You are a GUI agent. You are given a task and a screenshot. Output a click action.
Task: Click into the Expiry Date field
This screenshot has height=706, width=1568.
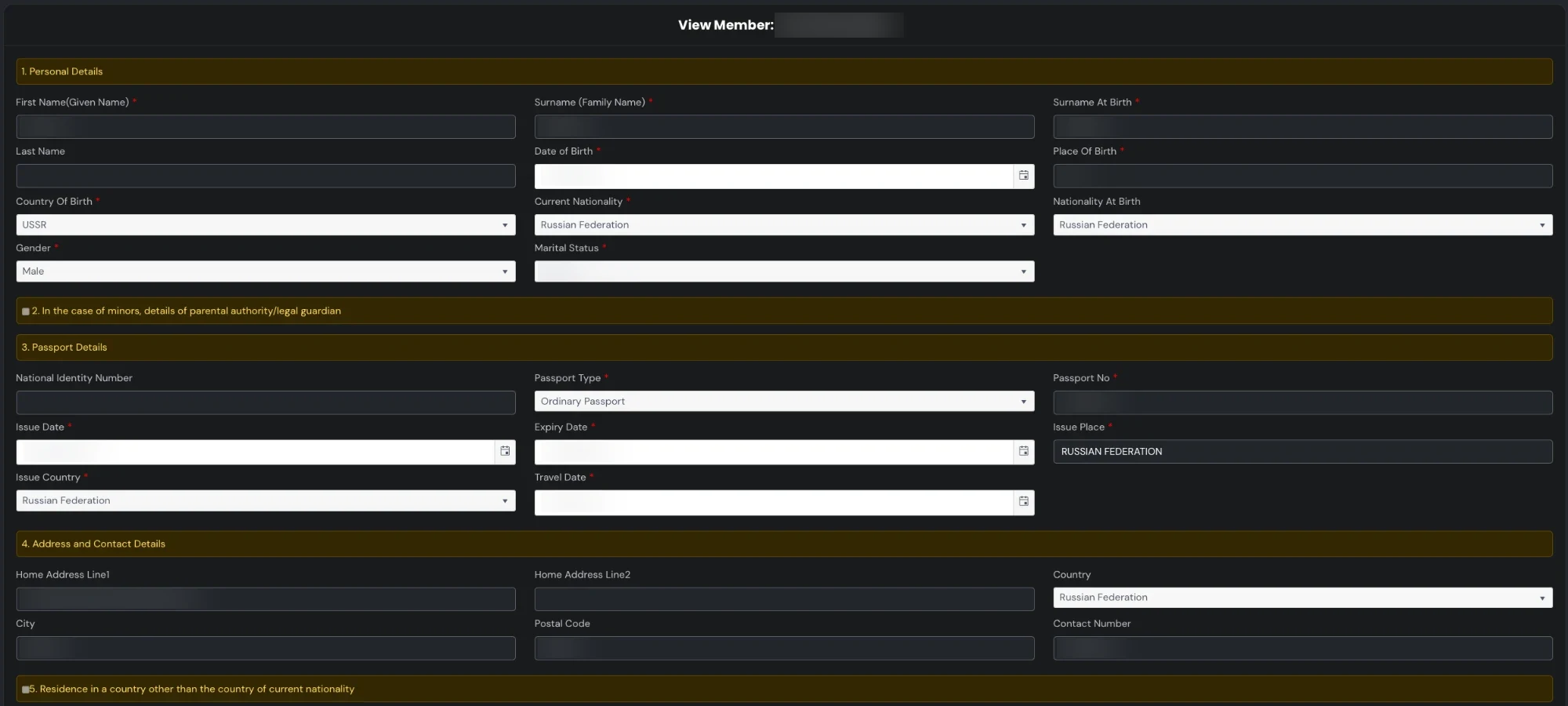click(x=774, y=452)
